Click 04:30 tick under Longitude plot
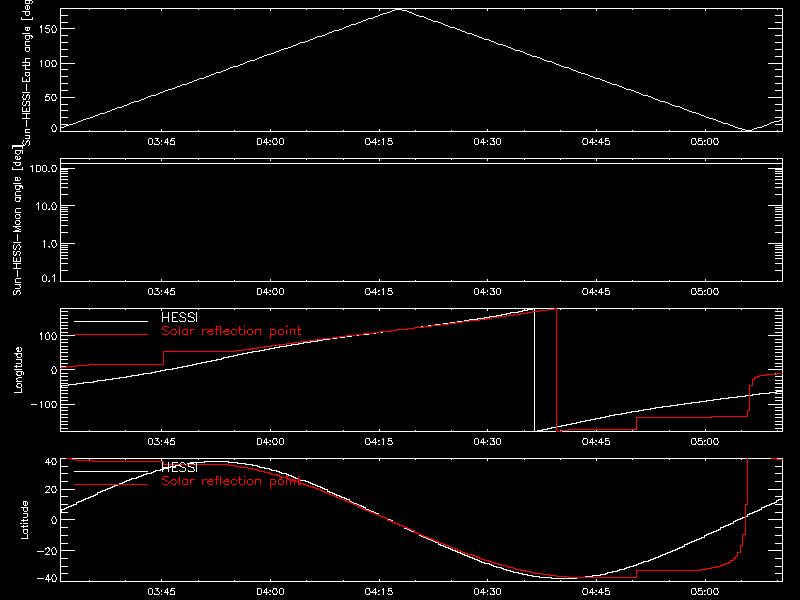Screen dimensions: 800x600 487,442
